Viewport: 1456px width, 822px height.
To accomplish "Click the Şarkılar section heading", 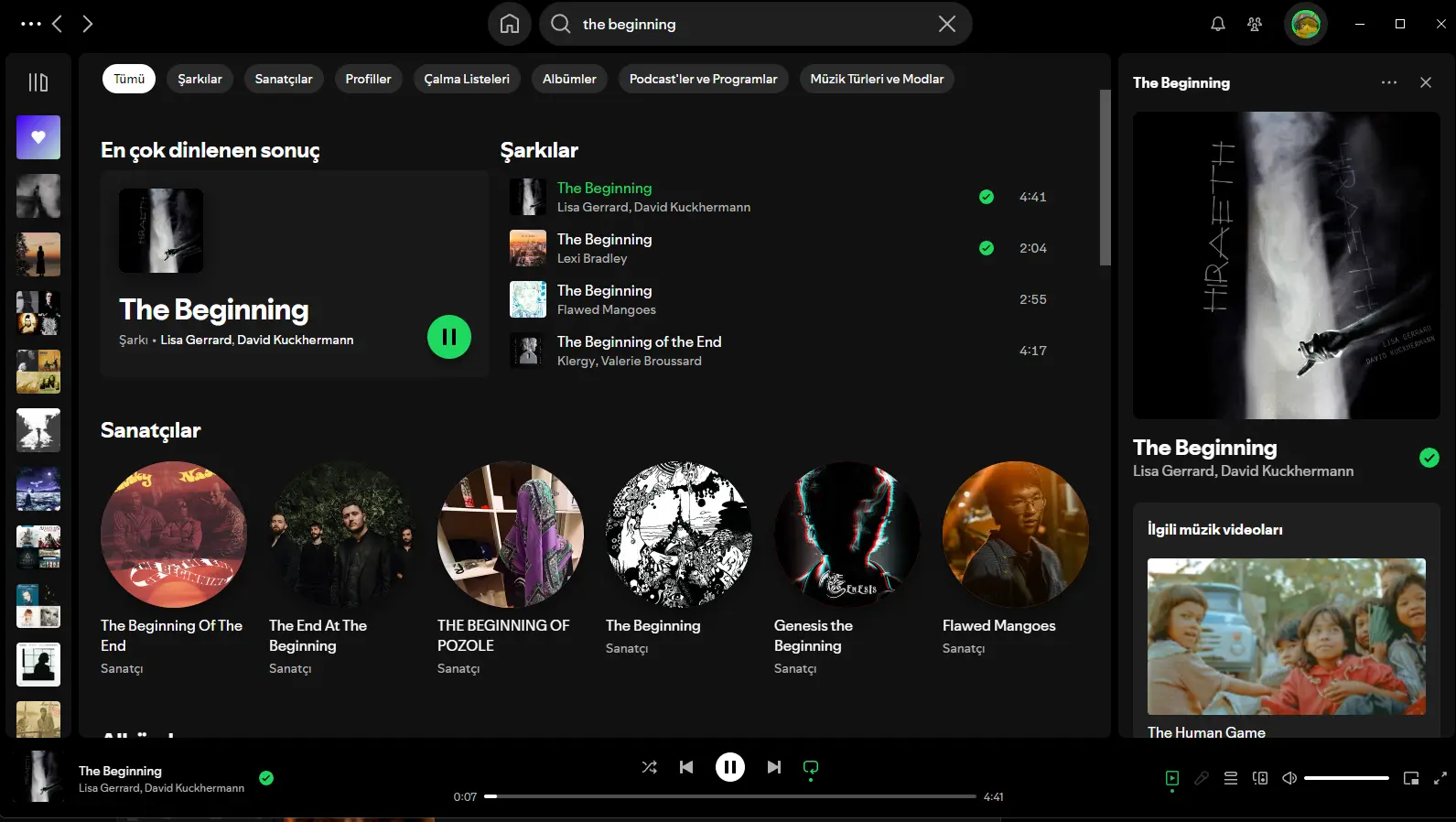I will [x=539, y=150].
